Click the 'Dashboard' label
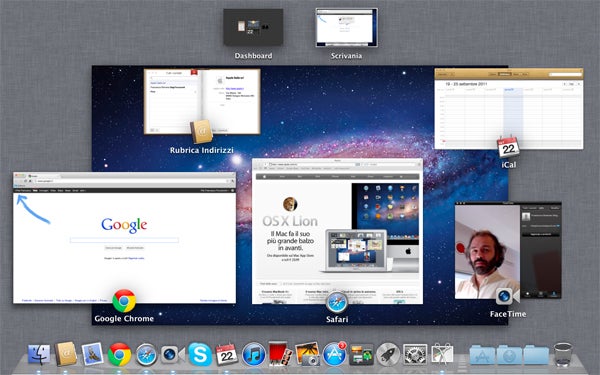This screenshot has width=600, height=375. tap(253, 55)
